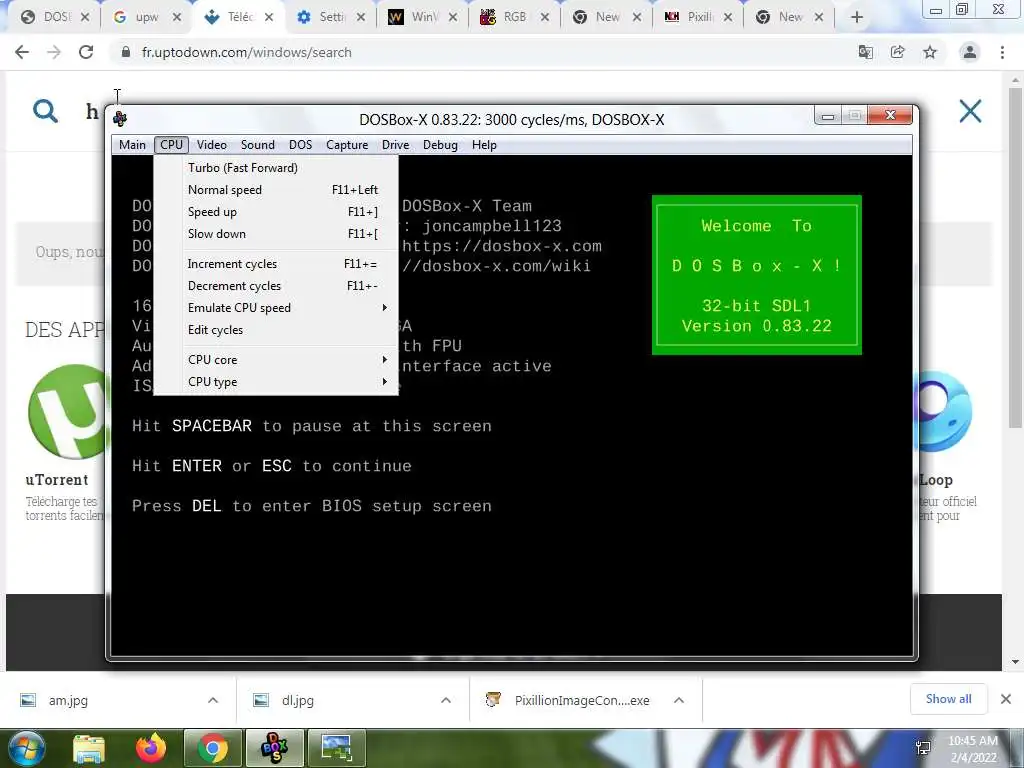Click the uTorrent app title link
Viewport: 1024px width, 768px height.
[x=57, y=480]
